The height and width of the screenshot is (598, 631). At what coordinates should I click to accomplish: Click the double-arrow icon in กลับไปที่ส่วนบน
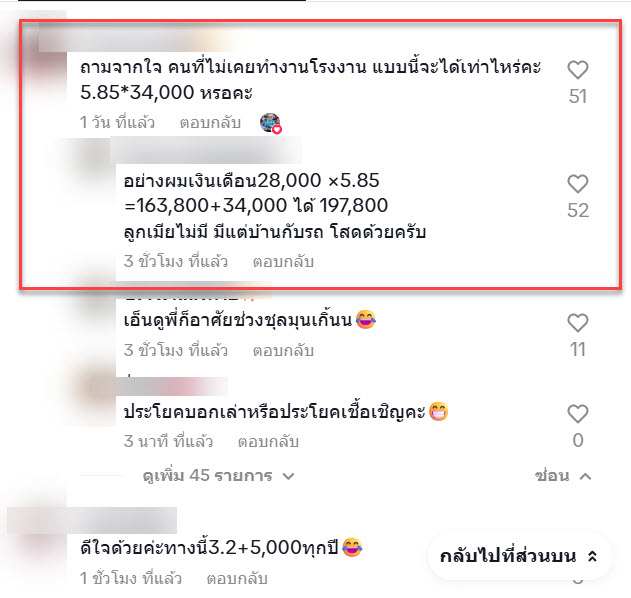click(592, 556)
